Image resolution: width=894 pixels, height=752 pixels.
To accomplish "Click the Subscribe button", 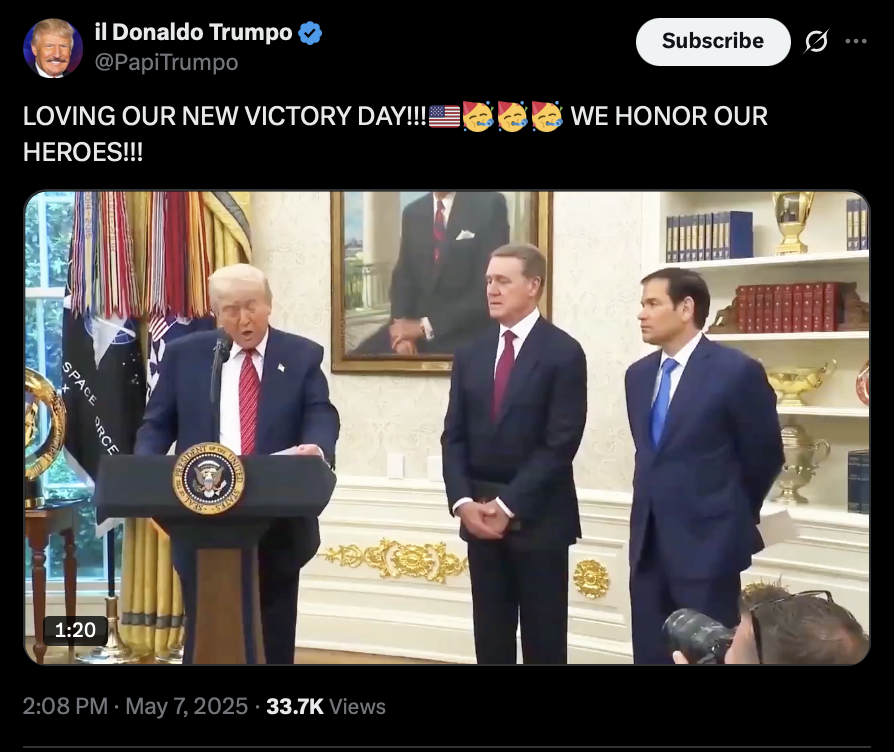I will coord(713,42).
